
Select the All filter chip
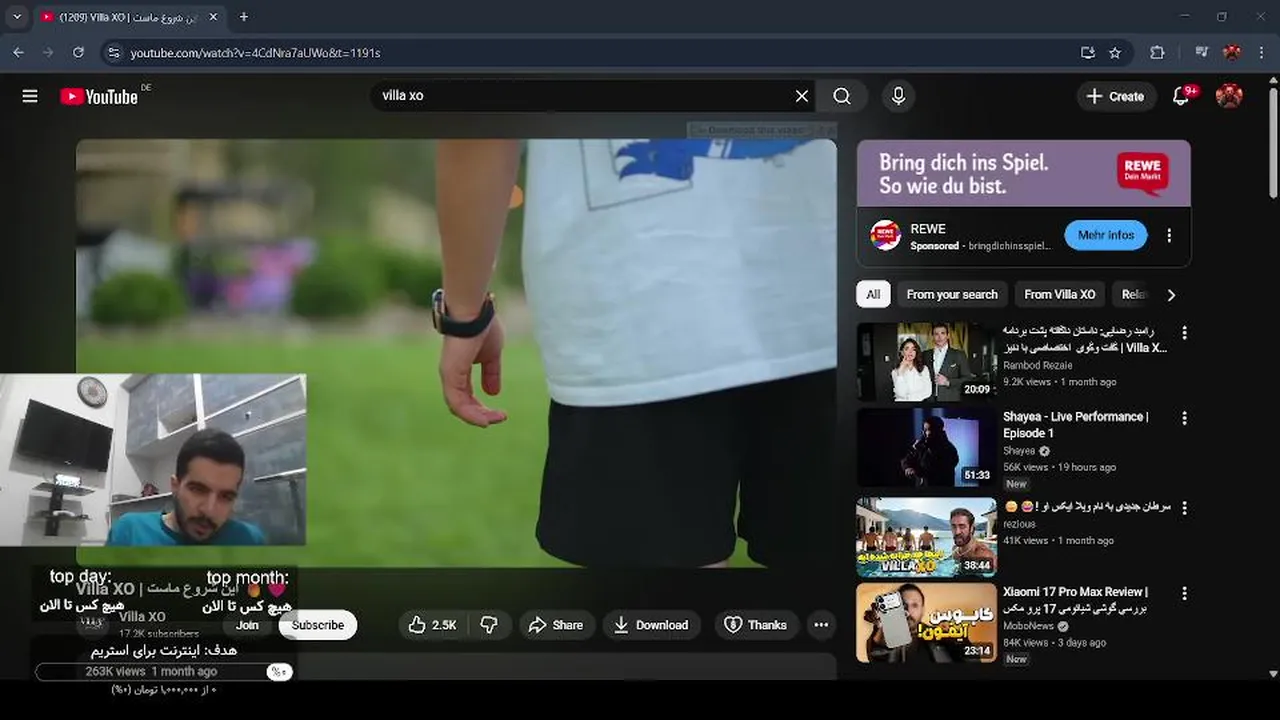pos(873,294)
